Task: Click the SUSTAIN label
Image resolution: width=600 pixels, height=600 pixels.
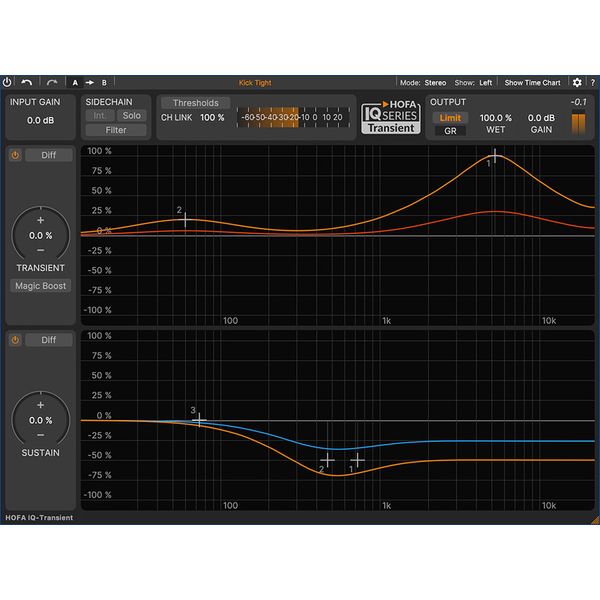Action: point(41,453)
